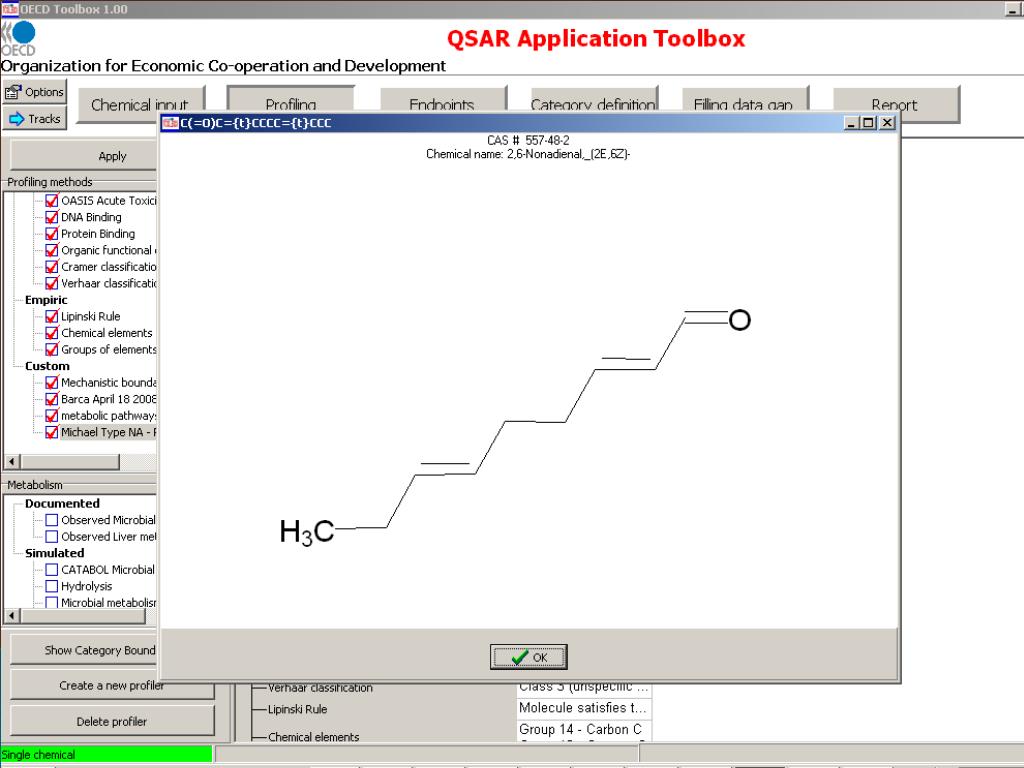Click the structure dialog's title bar icon

(170, 123)
